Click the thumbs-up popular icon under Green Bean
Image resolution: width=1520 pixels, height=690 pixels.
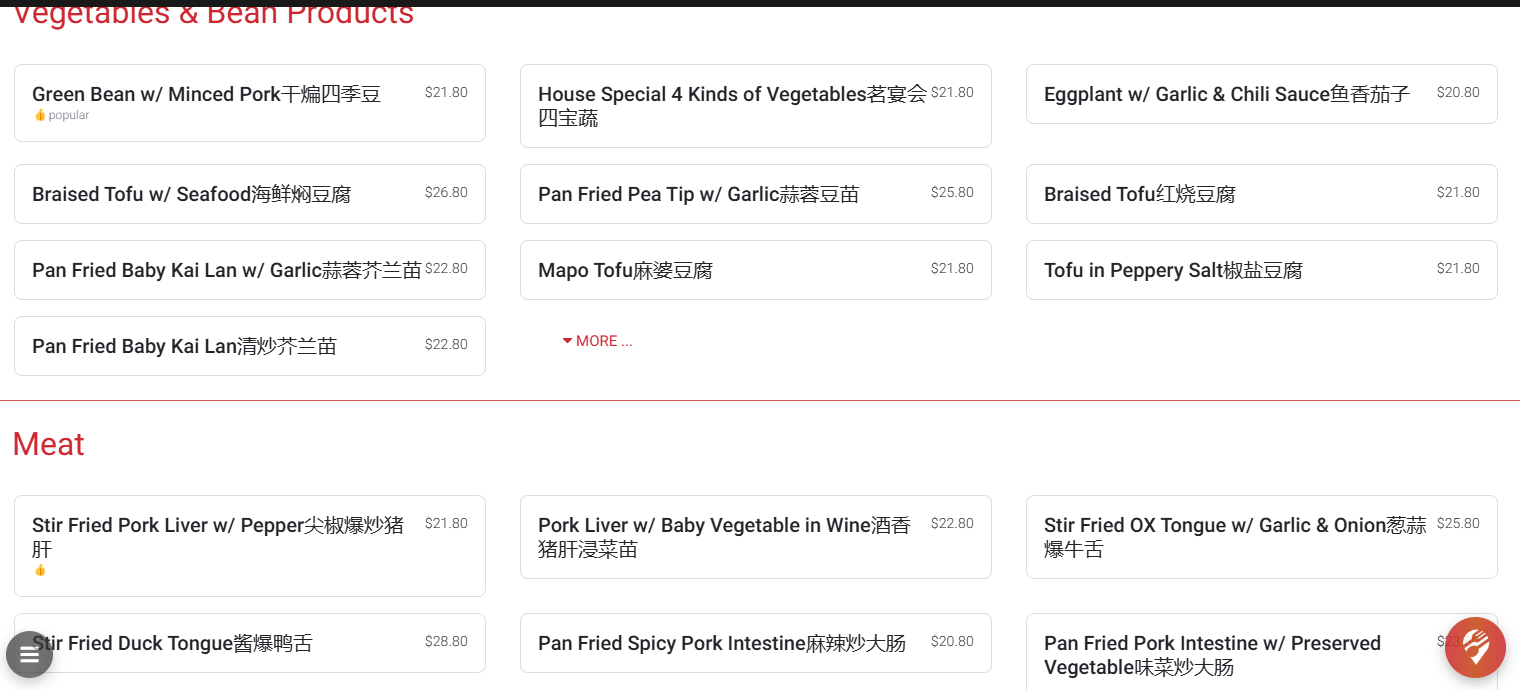coord(40,115)
